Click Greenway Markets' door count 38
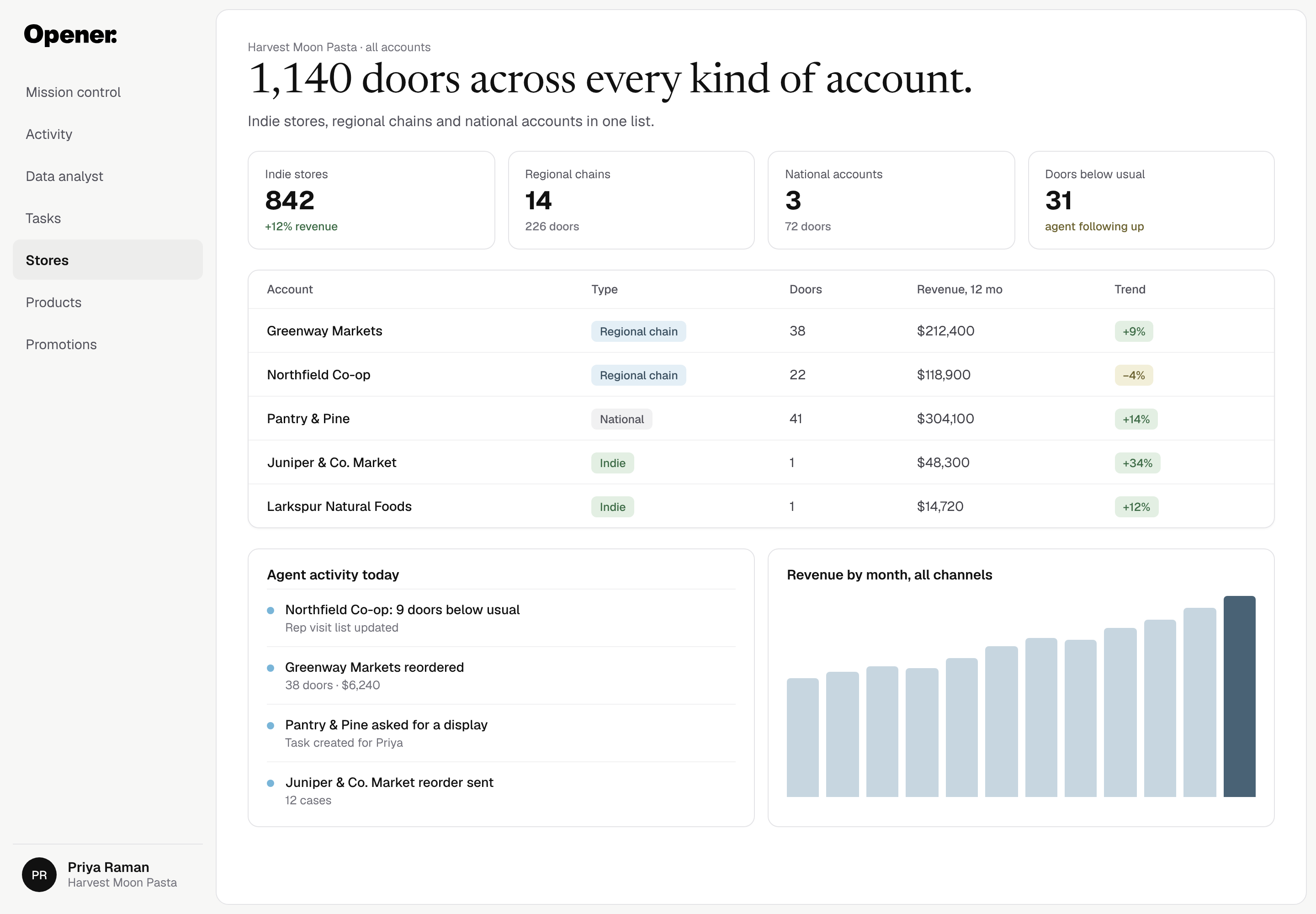 [x=797, y=331]
